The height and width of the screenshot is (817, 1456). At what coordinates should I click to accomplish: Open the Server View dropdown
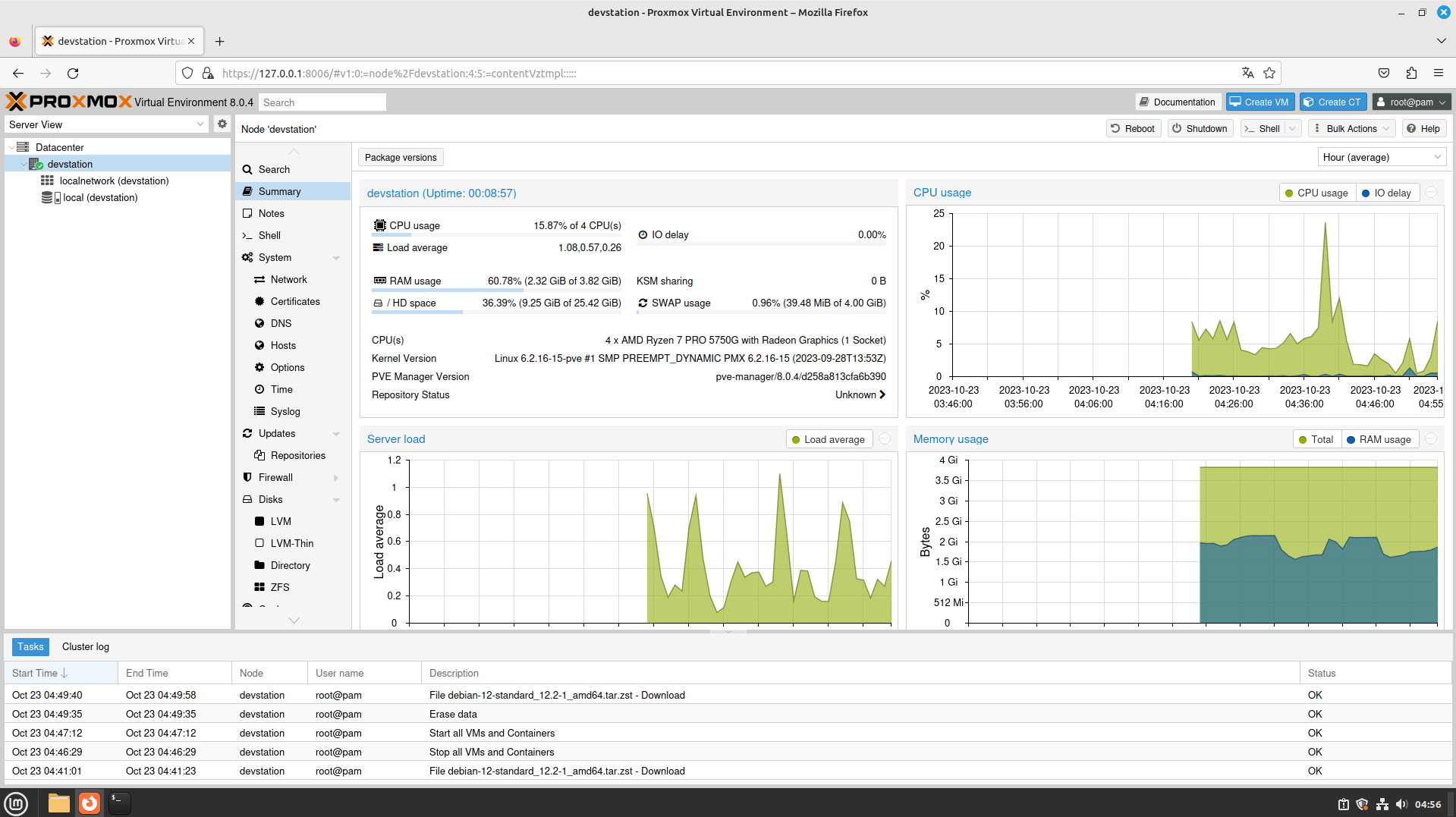(106, 124)
